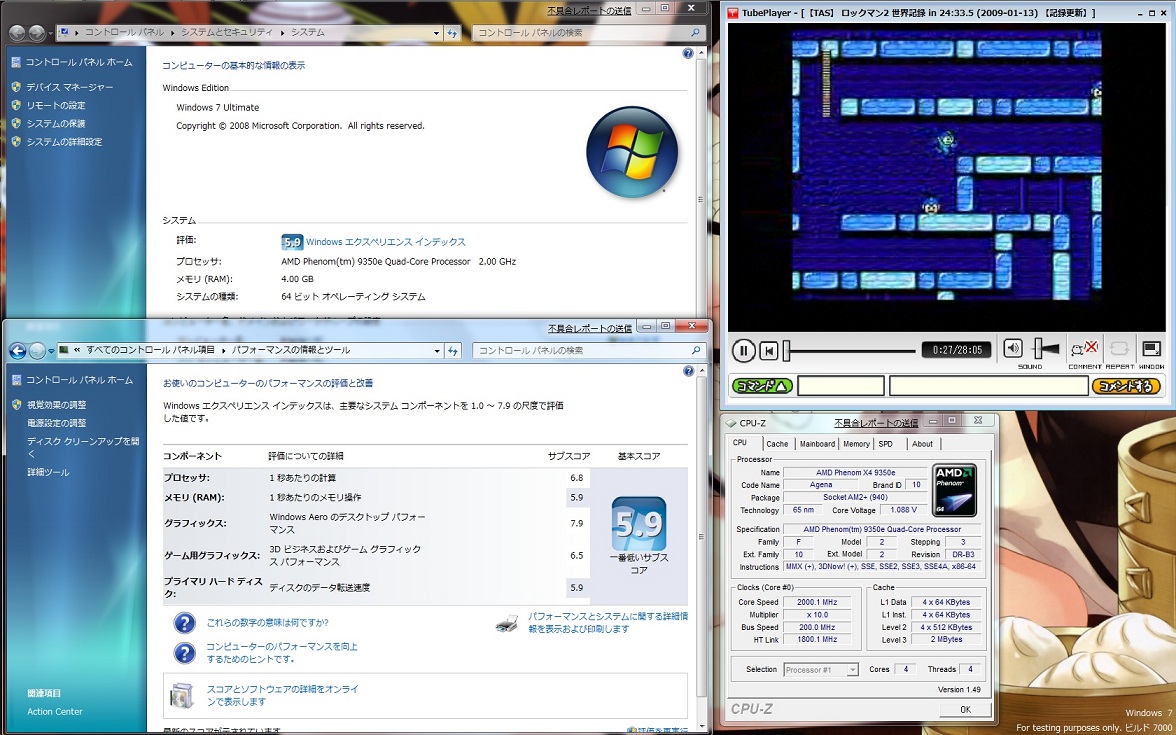Select the CPU tab in CPU-Z
1176x735 pixels.
point(740,443)
